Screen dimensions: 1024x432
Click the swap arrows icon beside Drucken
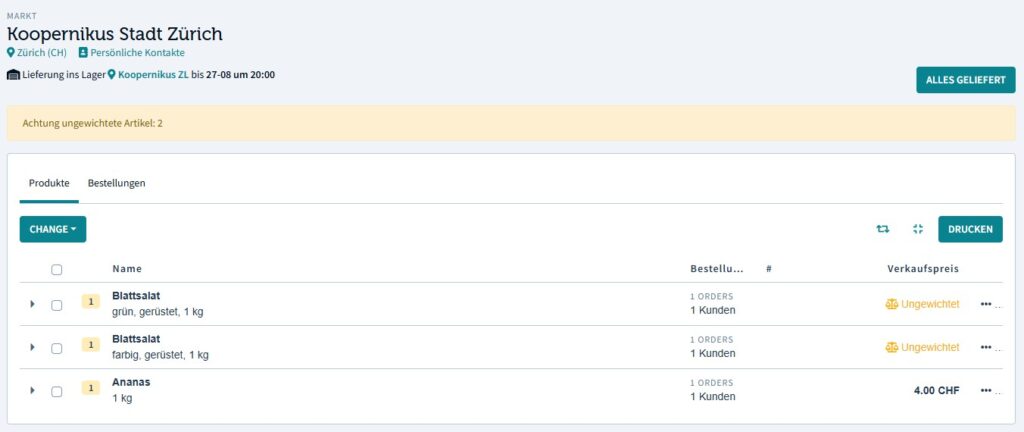click(882, 229)
